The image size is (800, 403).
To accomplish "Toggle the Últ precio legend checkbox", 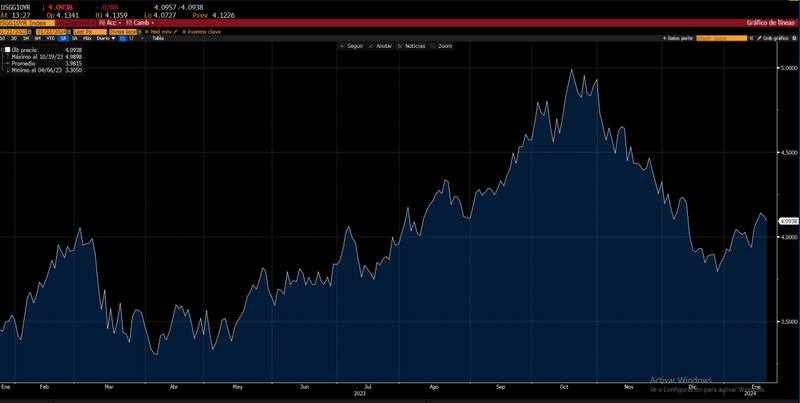I will coord(7,49).
